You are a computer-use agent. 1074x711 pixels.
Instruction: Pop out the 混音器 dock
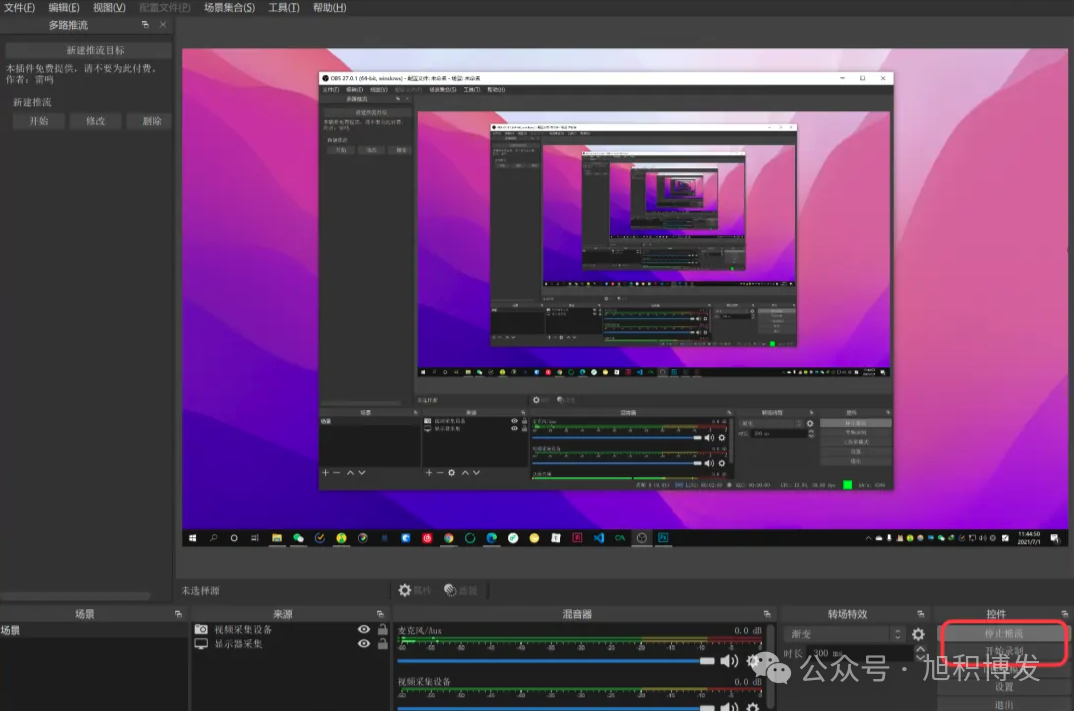coord(766,614)
